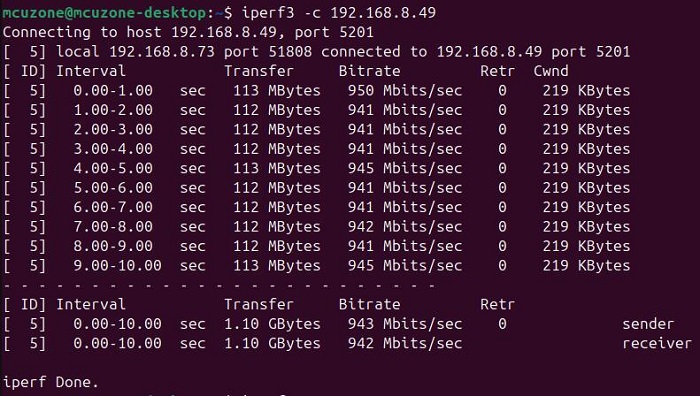Screen dimensions: 700x396
Task: Click the dashed separator line
Action: point(219,285)
